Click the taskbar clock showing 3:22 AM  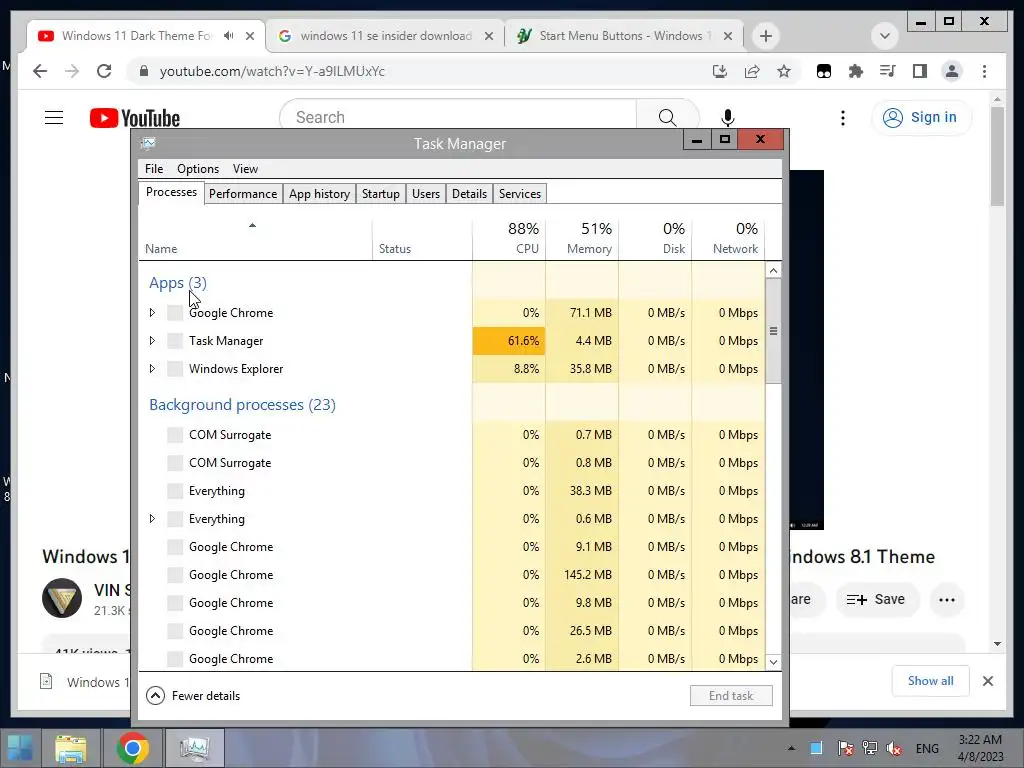980,748
